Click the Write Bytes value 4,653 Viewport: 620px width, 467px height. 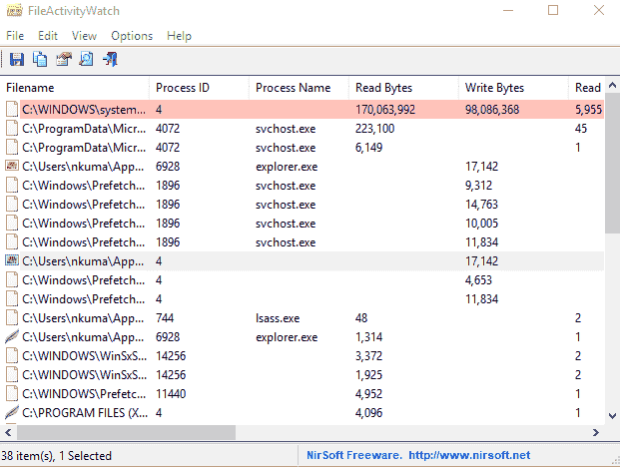(x=478, y=280)
